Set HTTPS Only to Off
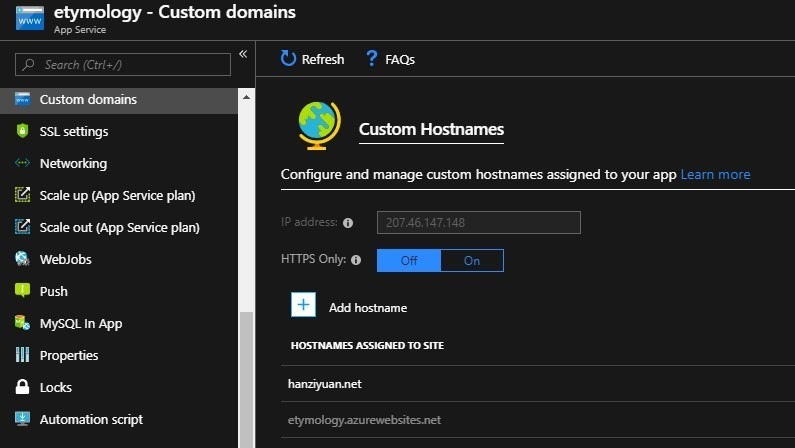Viewport: 795px width, 448px height. [409, 260]
